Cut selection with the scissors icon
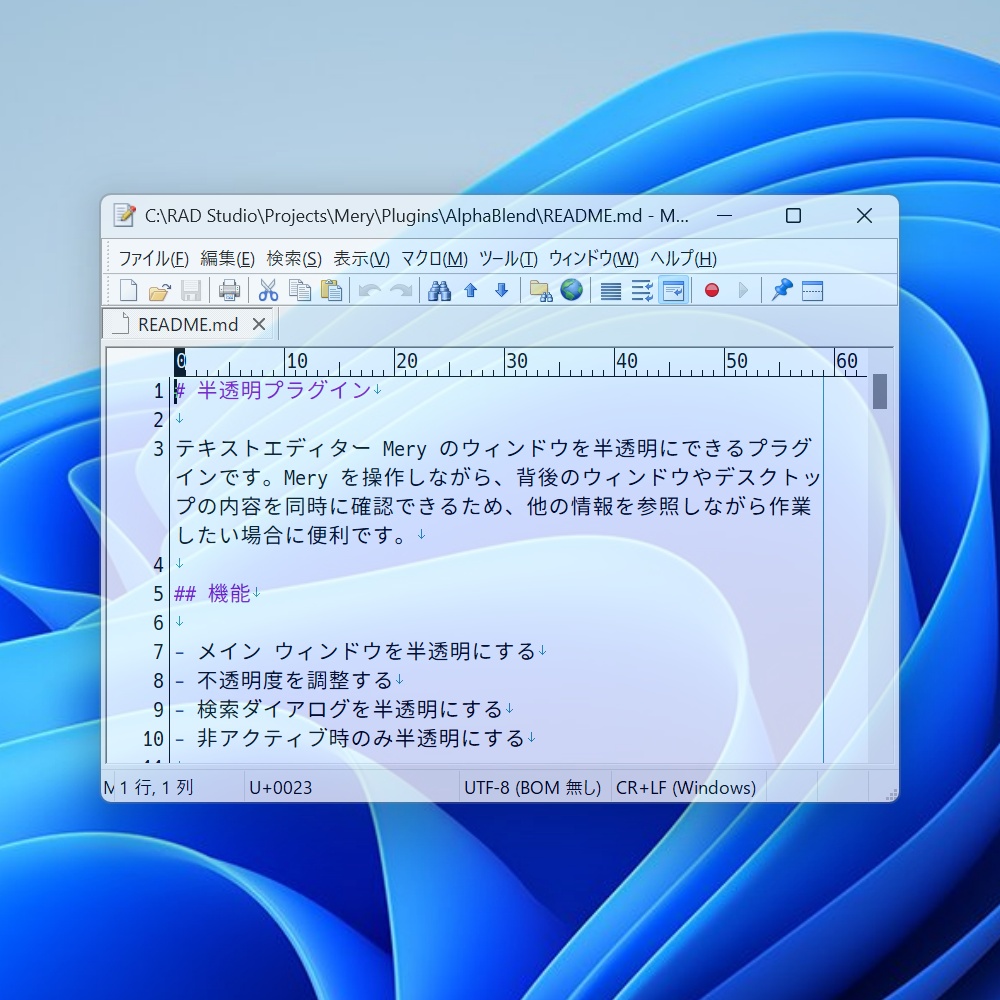 tap(268, 291)
